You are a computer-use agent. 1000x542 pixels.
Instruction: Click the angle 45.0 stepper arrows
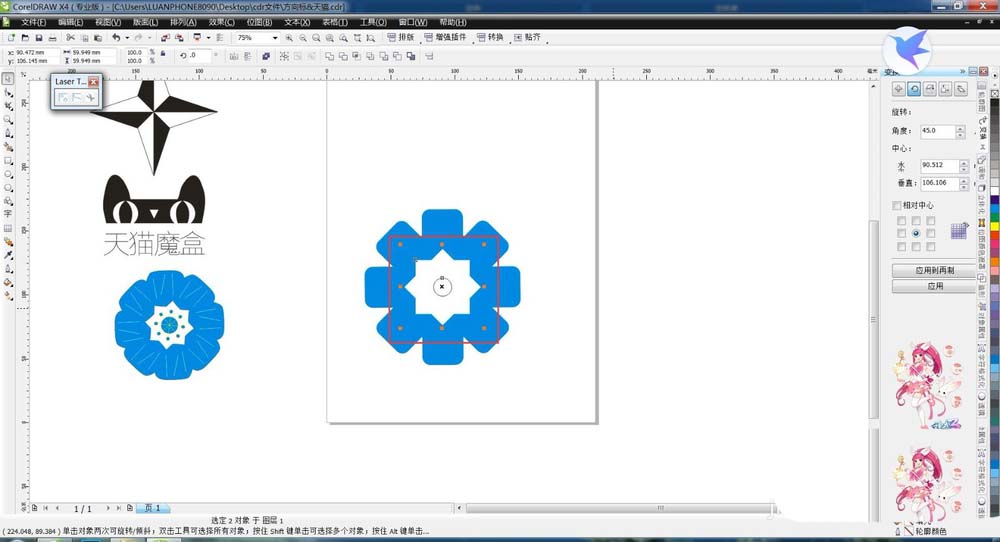coord(960,131)
